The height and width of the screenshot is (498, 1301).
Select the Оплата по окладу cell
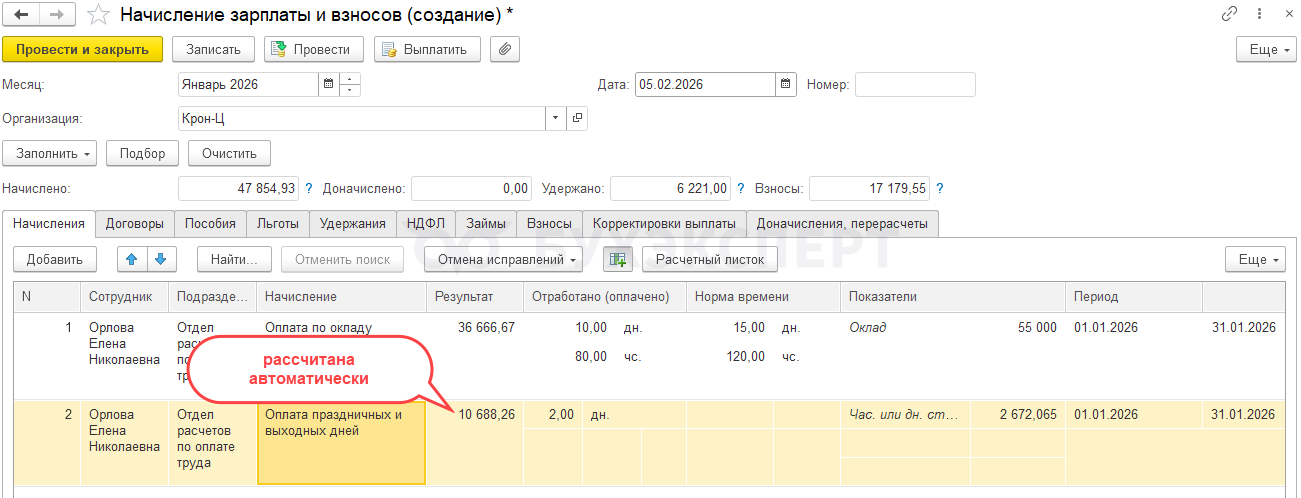point(341,355)
